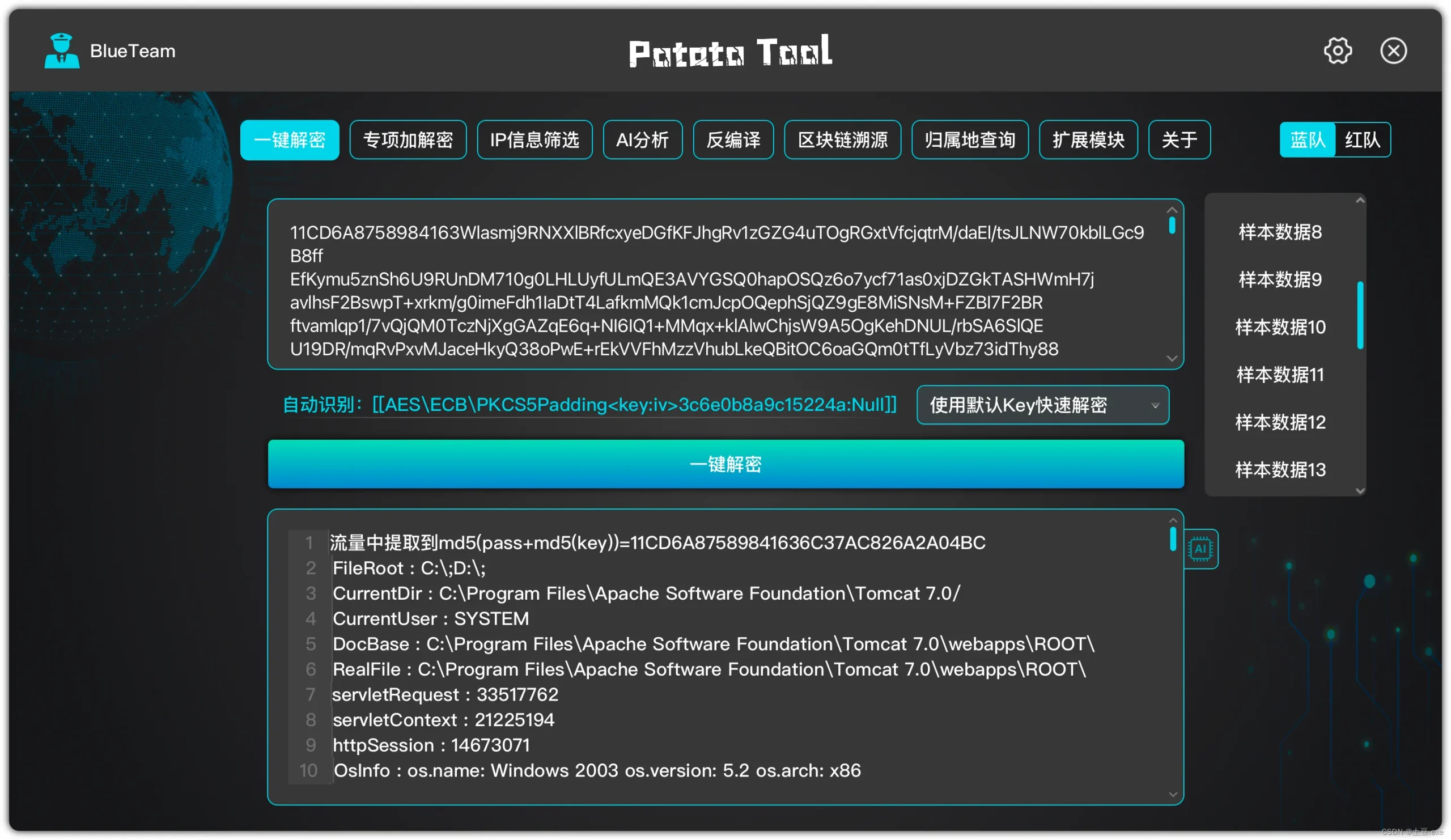This screenshot has height=840, width=1451.
Task: Switch to 专项加解密 tab
Action: (x=408, y=140)
